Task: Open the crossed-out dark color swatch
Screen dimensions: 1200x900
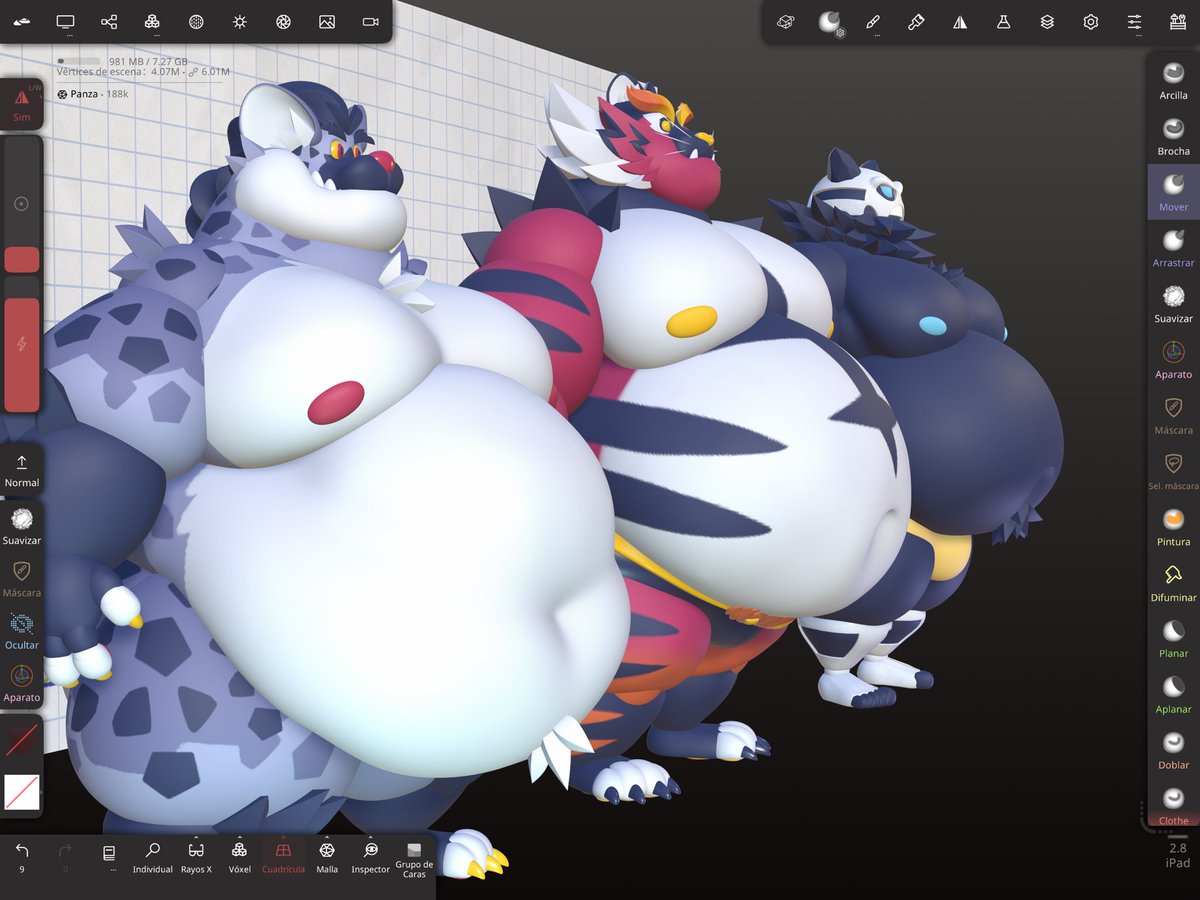Action: (22, 741)
